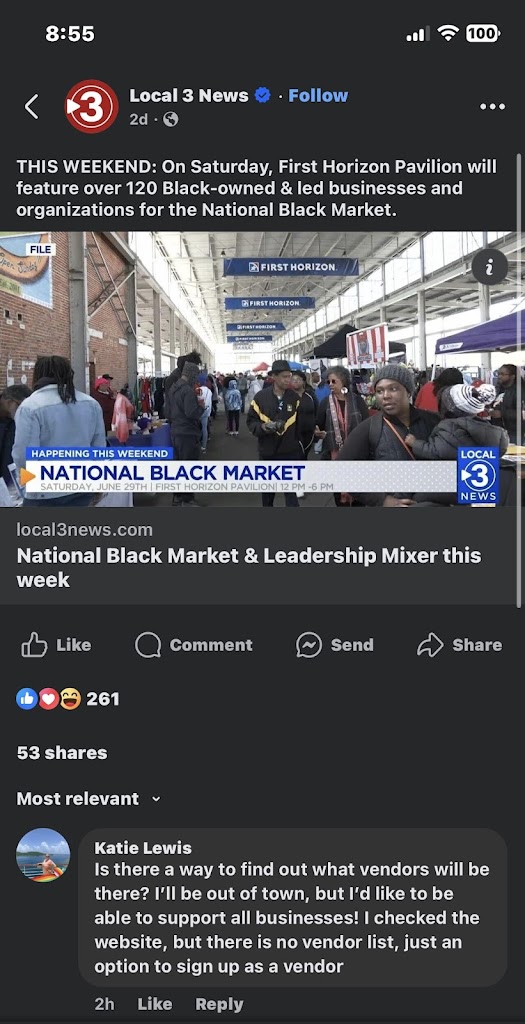Open the Local 3 News profile logo
This screenshot has width=525, height=1024.
pos(91,106)
